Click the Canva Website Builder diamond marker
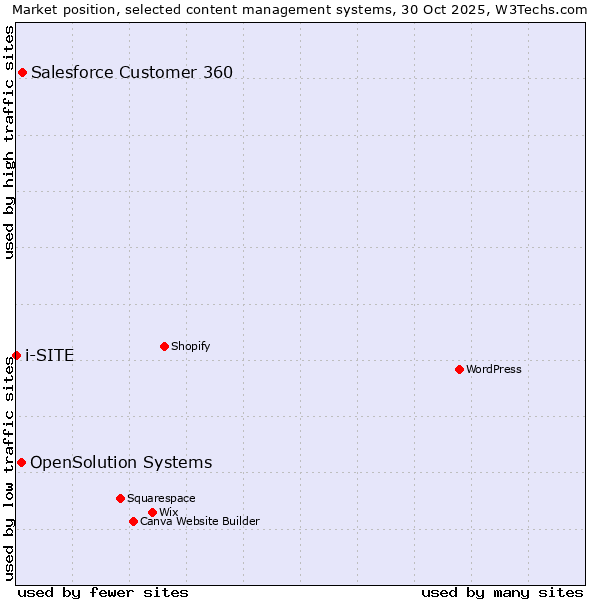Image resolution: width=600 pixels, height=600 pixels. pos(133,521)
